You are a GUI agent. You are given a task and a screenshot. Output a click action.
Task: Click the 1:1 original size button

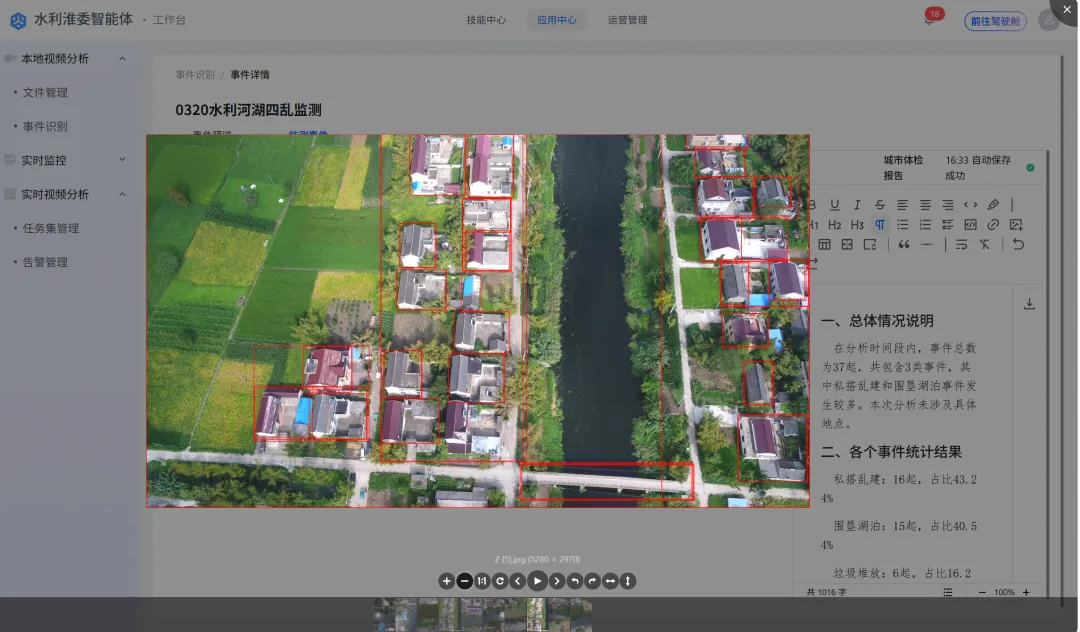(x=482, y=581)
